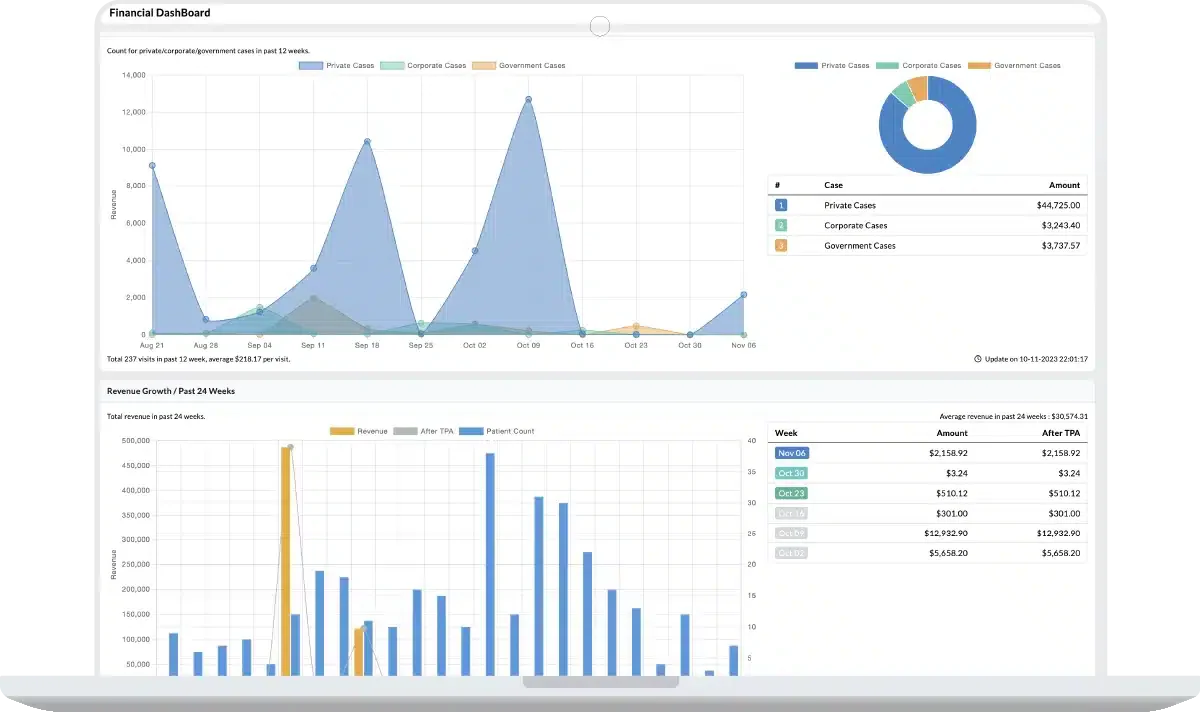This screenshot has width=1200, height=712.
Task: Toggle Government Cases legend in area chart
Action: pos(518,66)
